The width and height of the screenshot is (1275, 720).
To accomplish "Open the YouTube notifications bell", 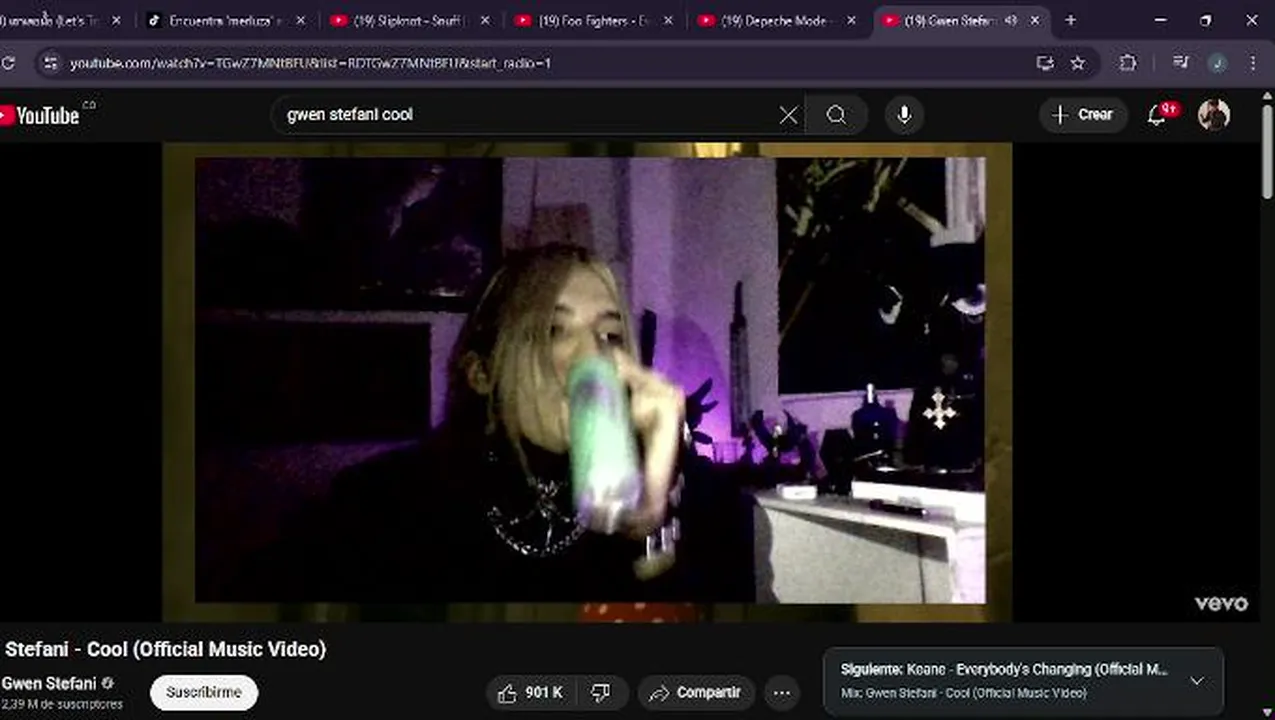I will 1158,115.
